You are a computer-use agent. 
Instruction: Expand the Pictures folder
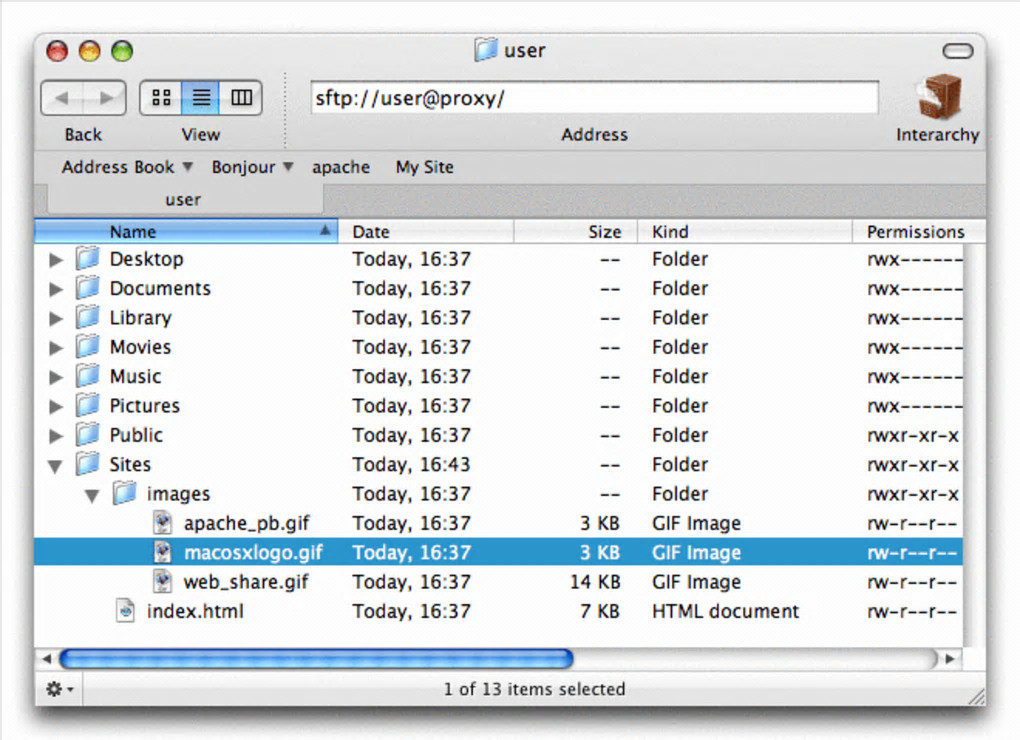[56, 406]
